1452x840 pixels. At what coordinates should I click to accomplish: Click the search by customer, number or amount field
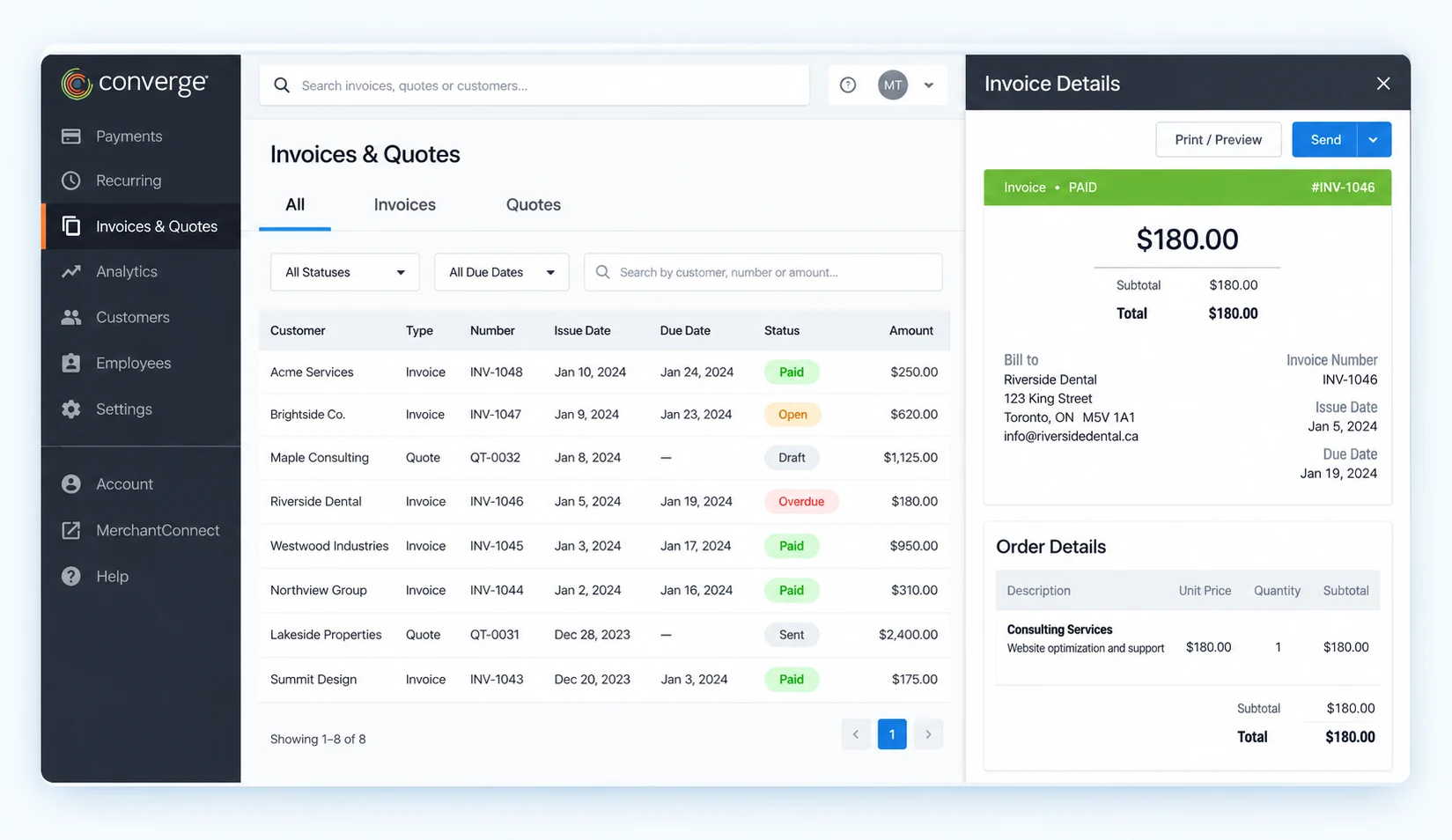tap(763, 272)
